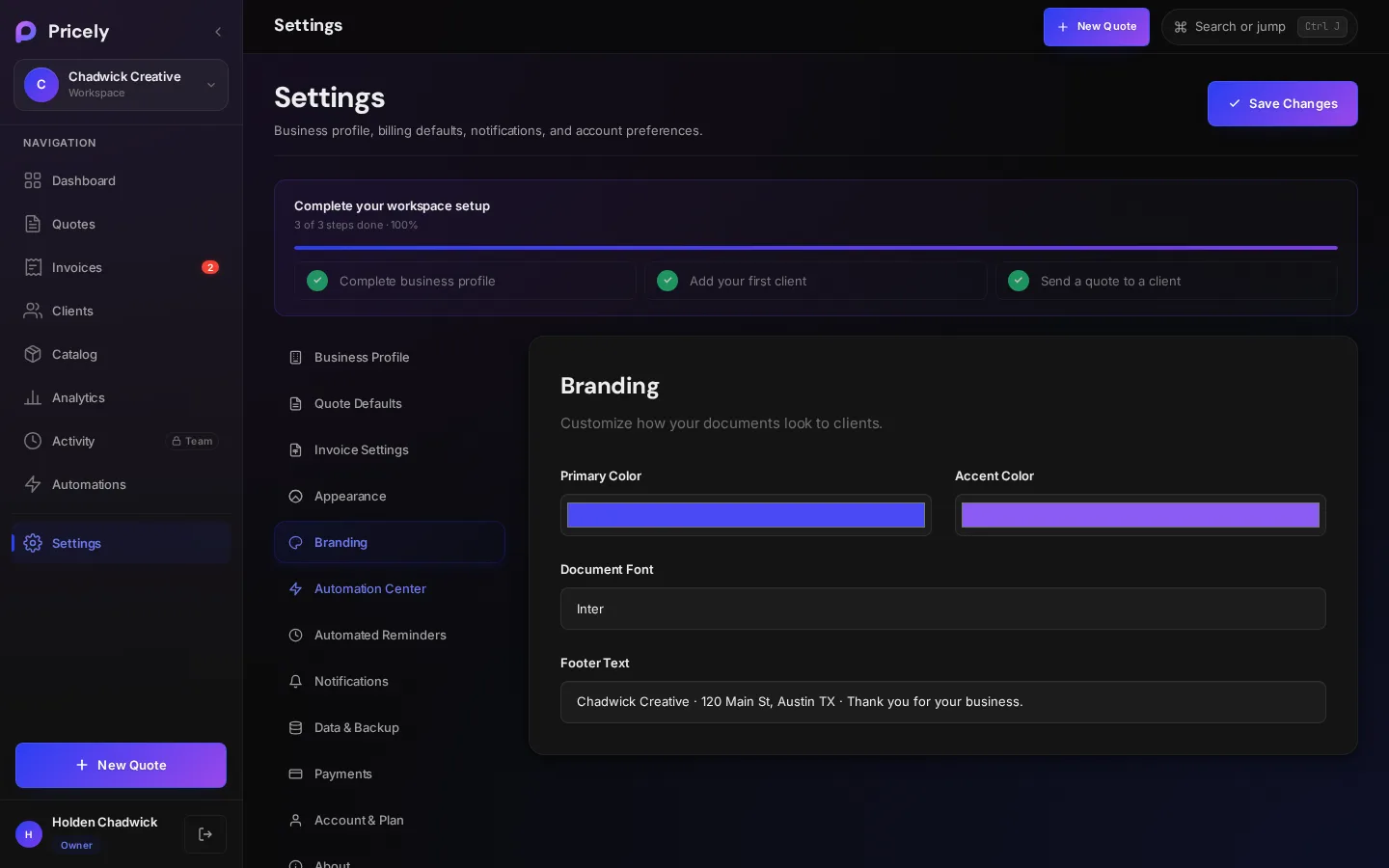The width and height of the screenshot is (1389, 868).
Task: Click the New Quote button in sidebar
Action: click(121, 765)
